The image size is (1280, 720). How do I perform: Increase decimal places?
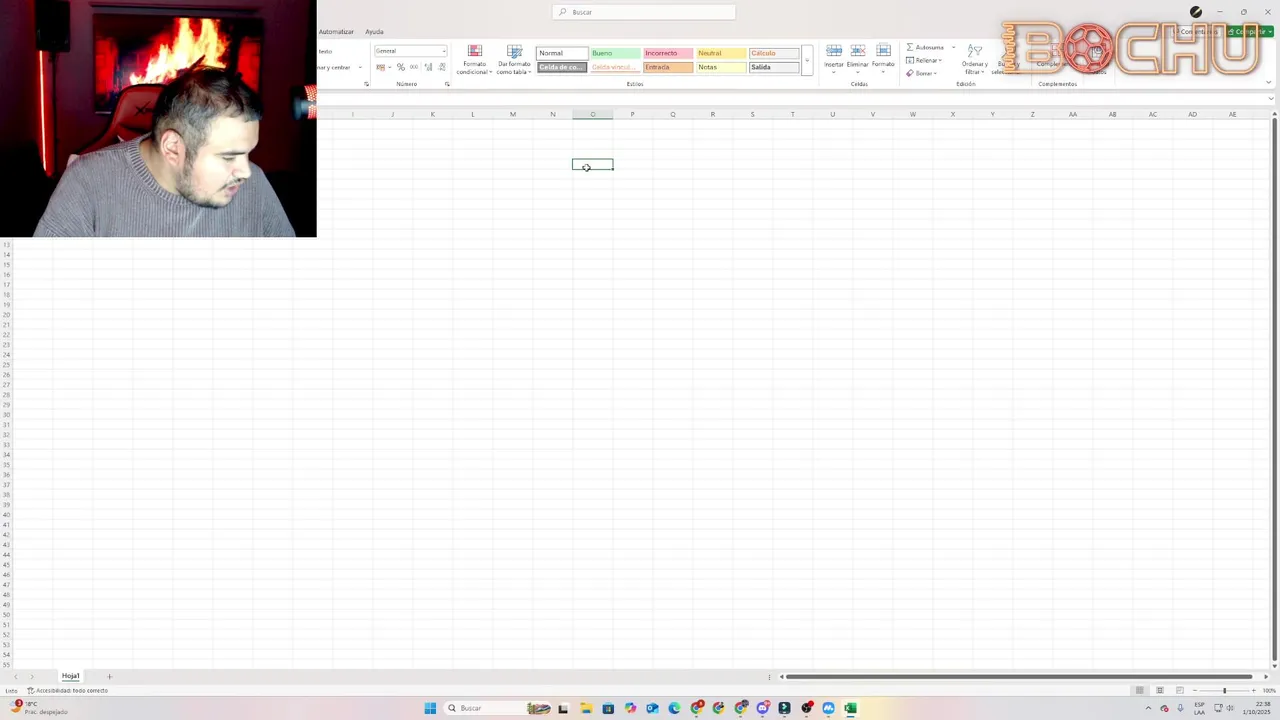click(428, 67)
